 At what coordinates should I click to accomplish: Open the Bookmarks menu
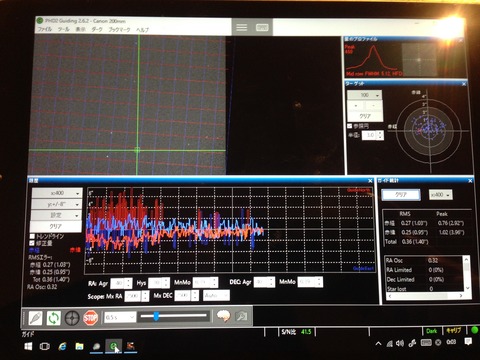pyautogui.click(x=119, y=30)
